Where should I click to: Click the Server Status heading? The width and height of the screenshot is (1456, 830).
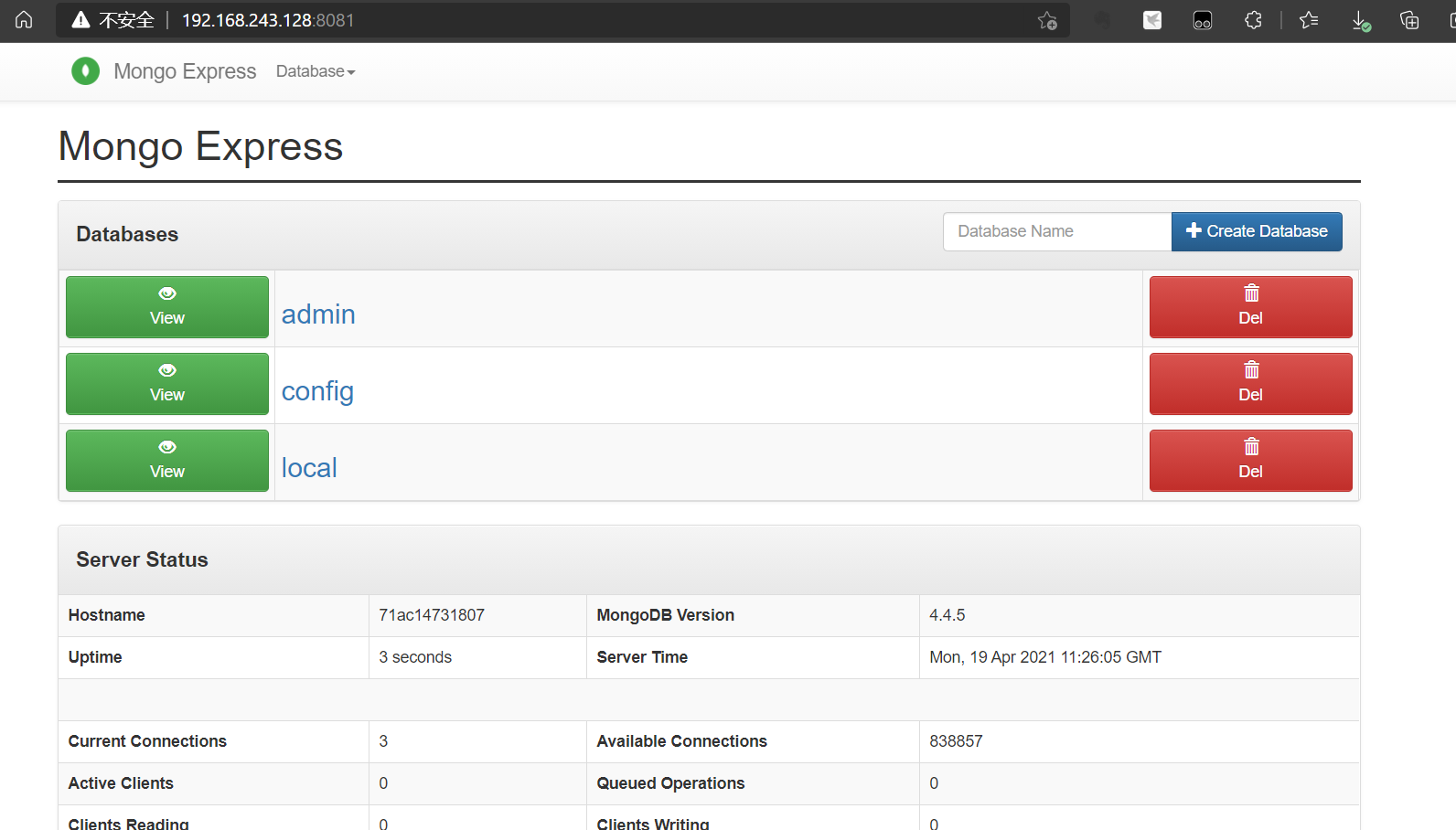142,559
